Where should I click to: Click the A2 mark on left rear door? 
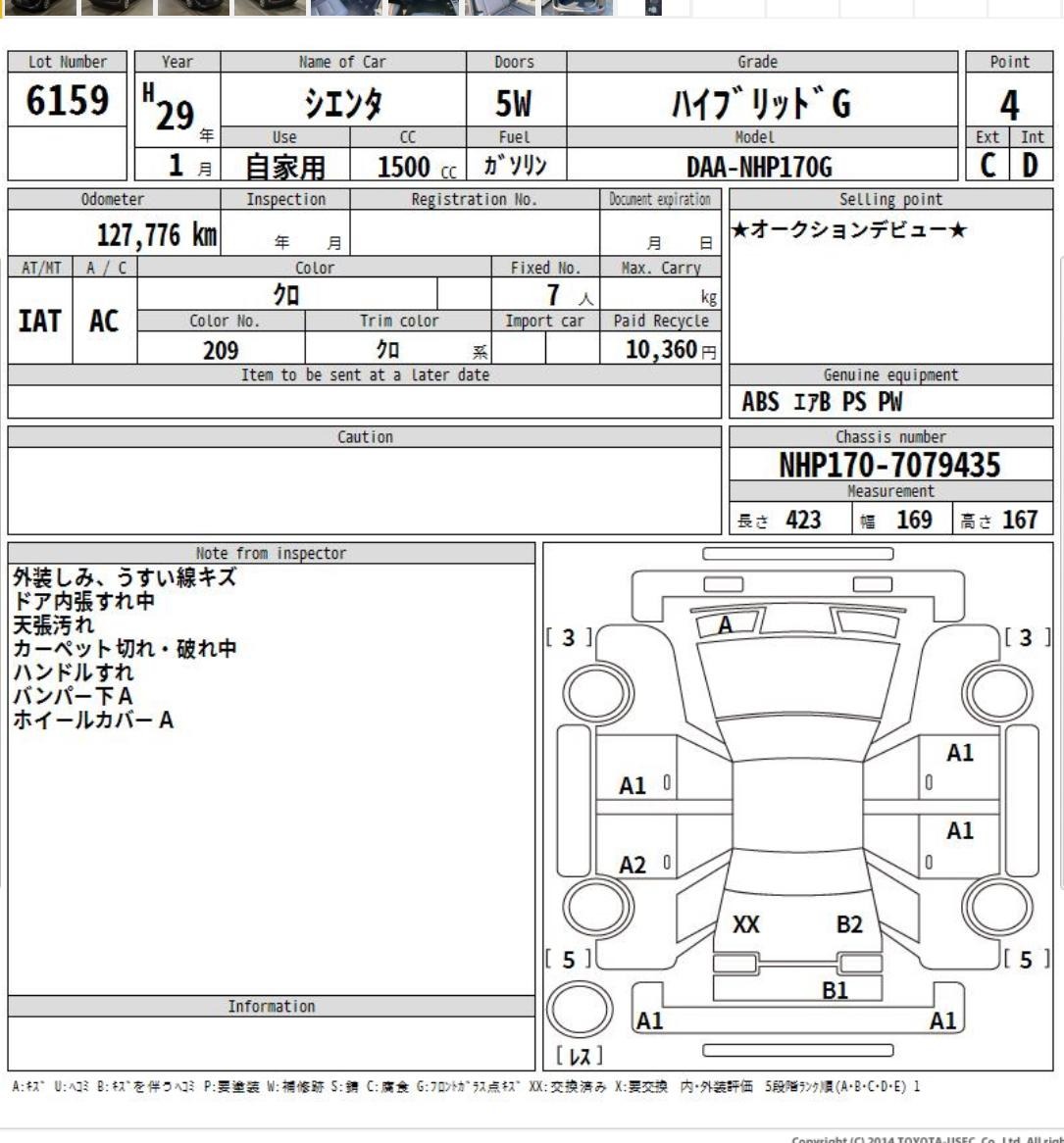tap(633, 864)
